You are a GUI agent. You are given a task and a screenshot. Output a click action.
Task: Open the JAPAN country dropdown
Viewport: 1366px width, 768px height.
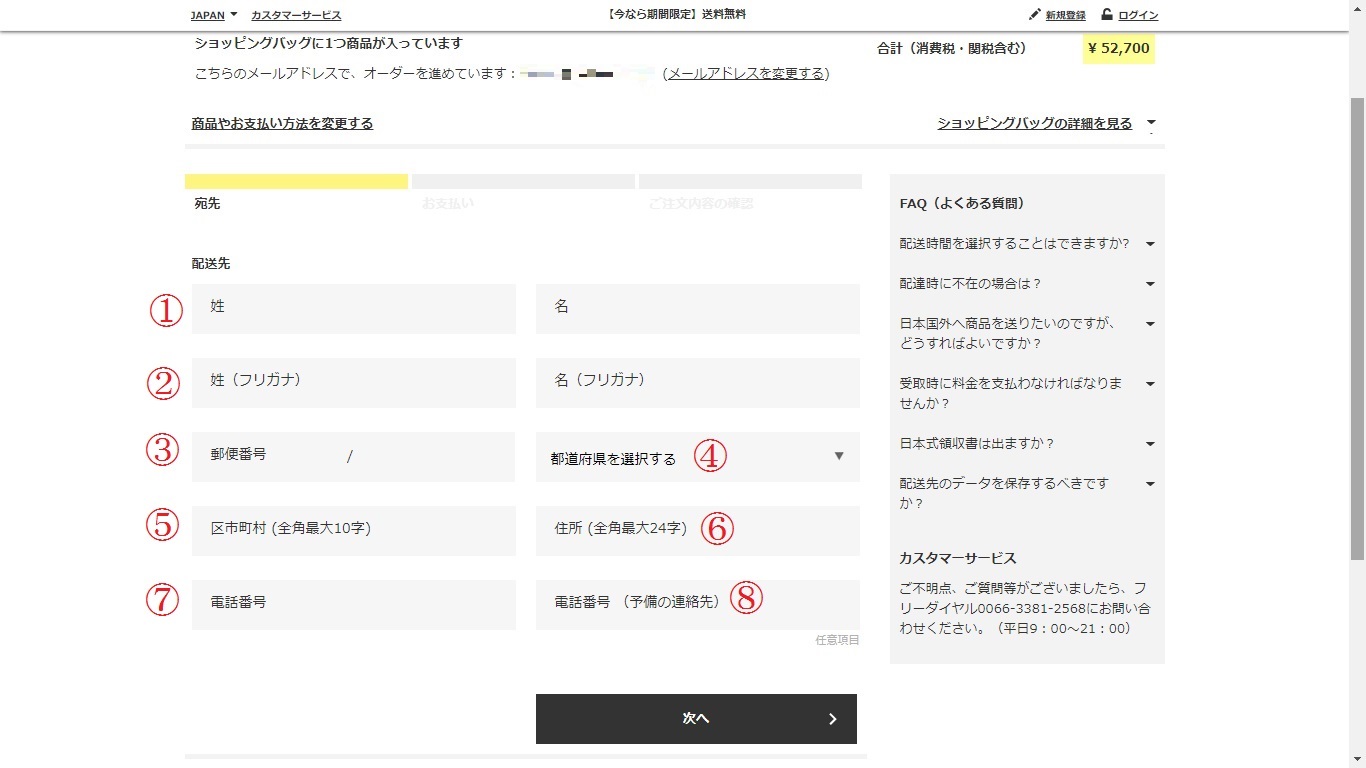coord(213,15)
